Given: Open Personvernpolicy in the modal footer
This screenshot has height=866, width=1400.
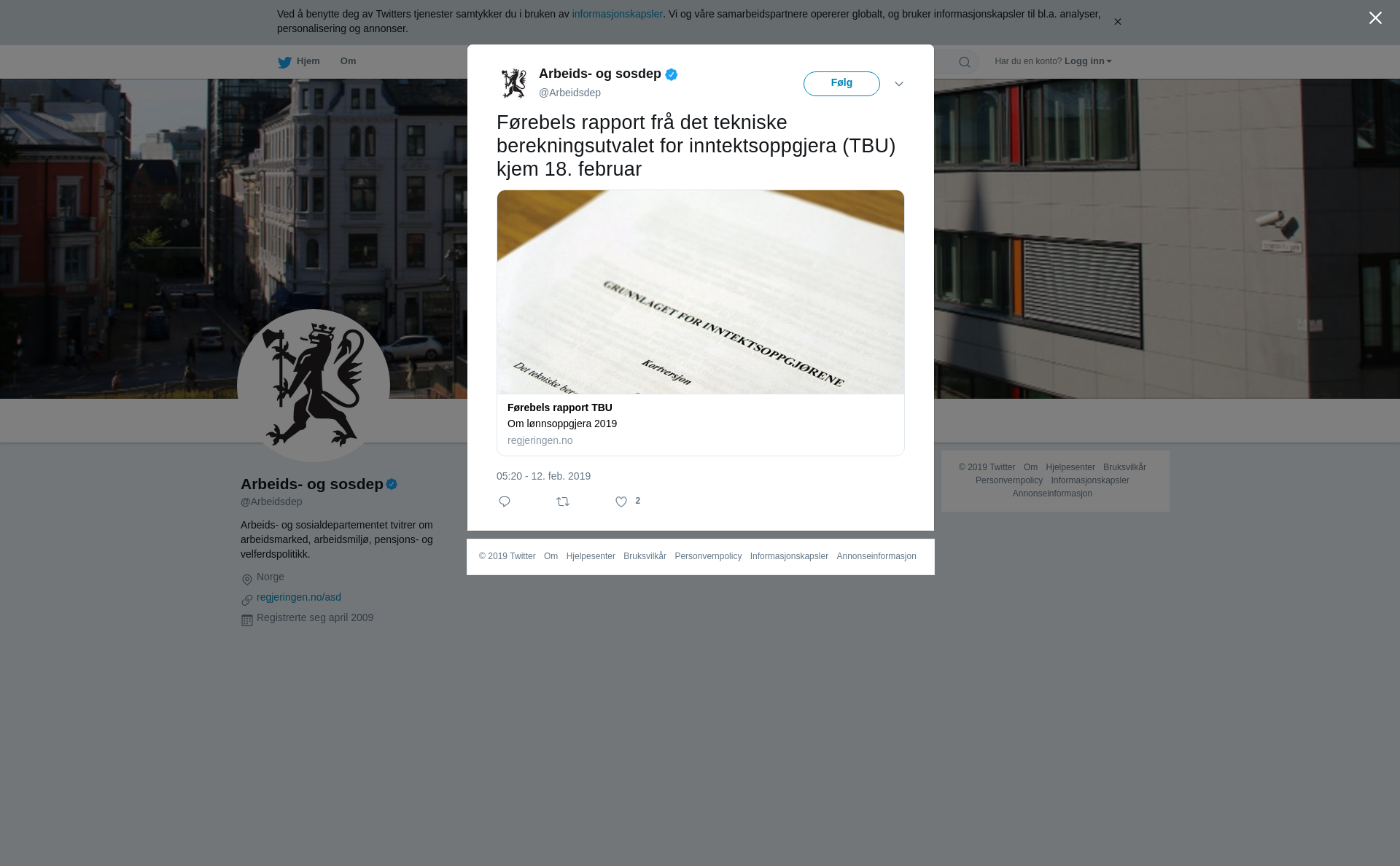Looking at the screenshot, I should (x=708, y=556).
